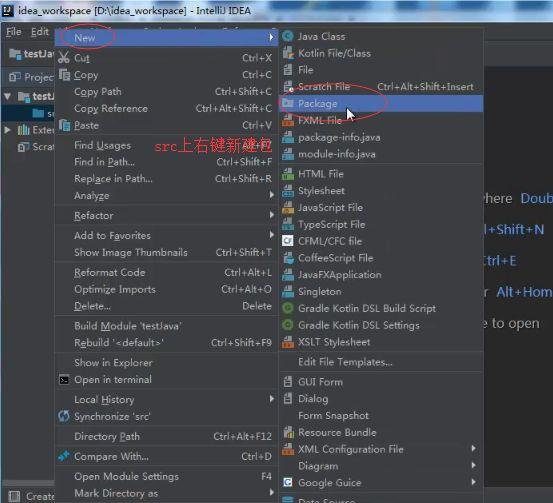Click the Dialog form icon
553x503 pixels.
(288, 399)
